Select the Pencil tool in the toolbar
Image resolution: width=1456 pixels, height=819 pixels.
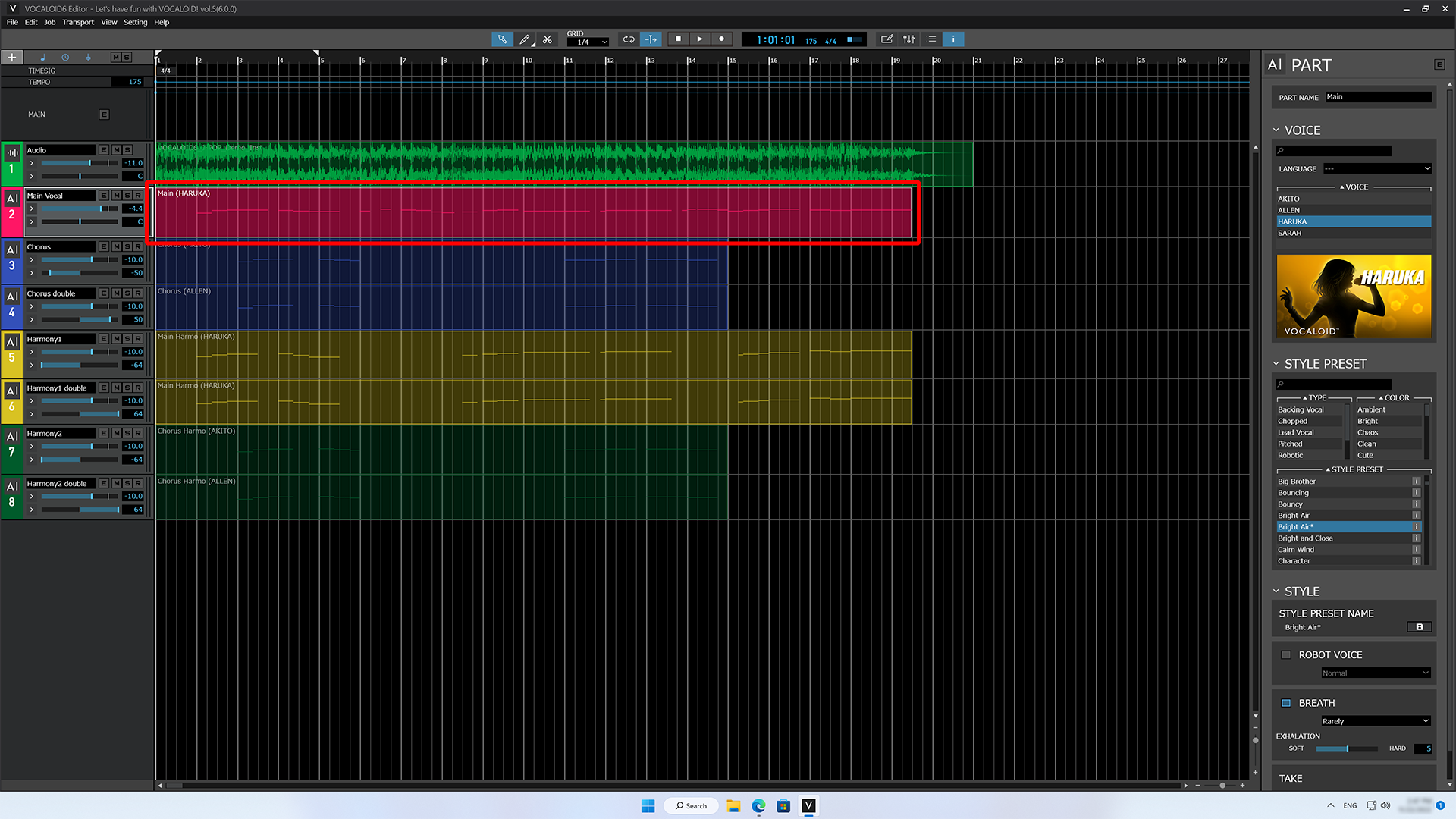(x=525, y=39)
